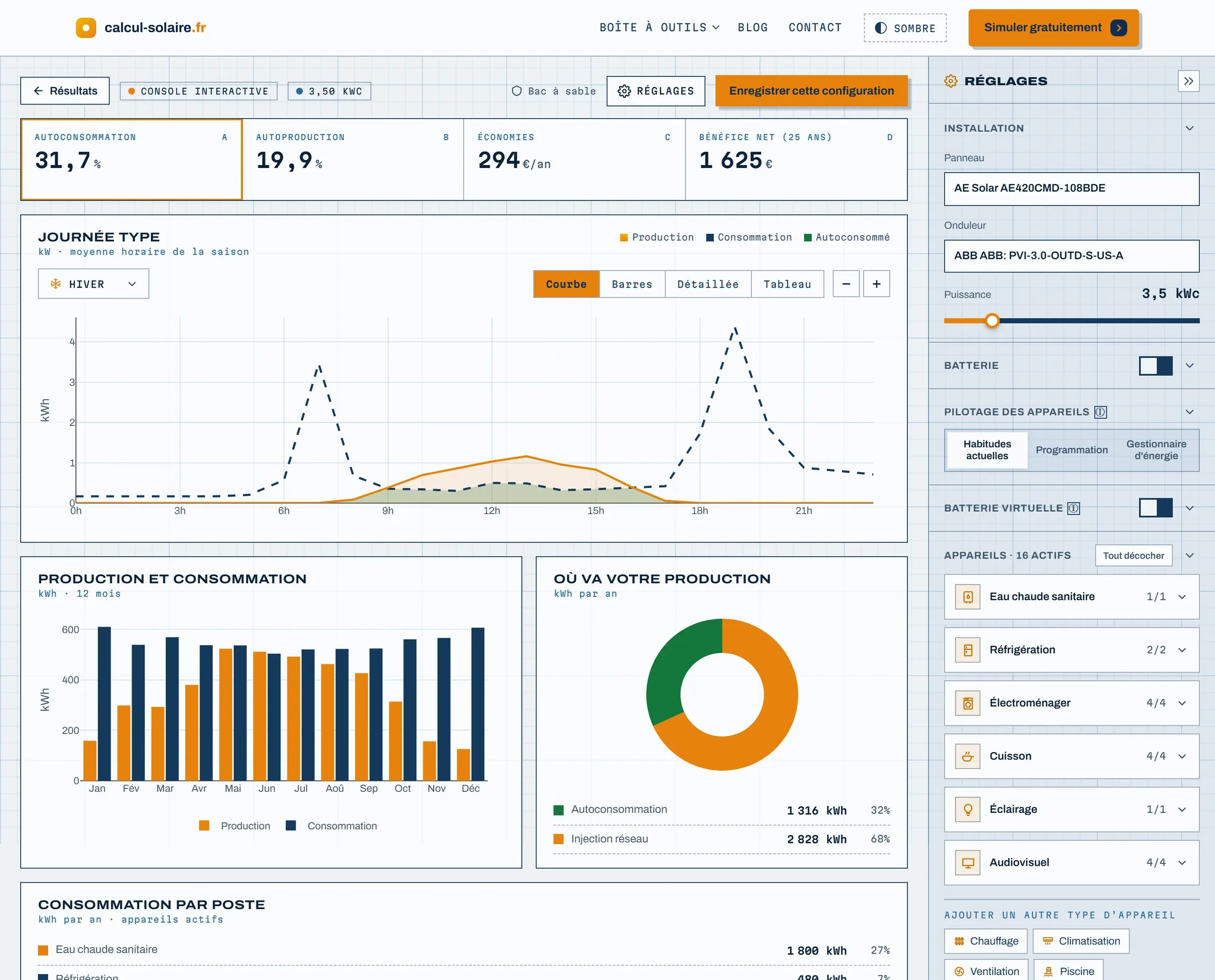Open the Blog page

click(752, 27)
